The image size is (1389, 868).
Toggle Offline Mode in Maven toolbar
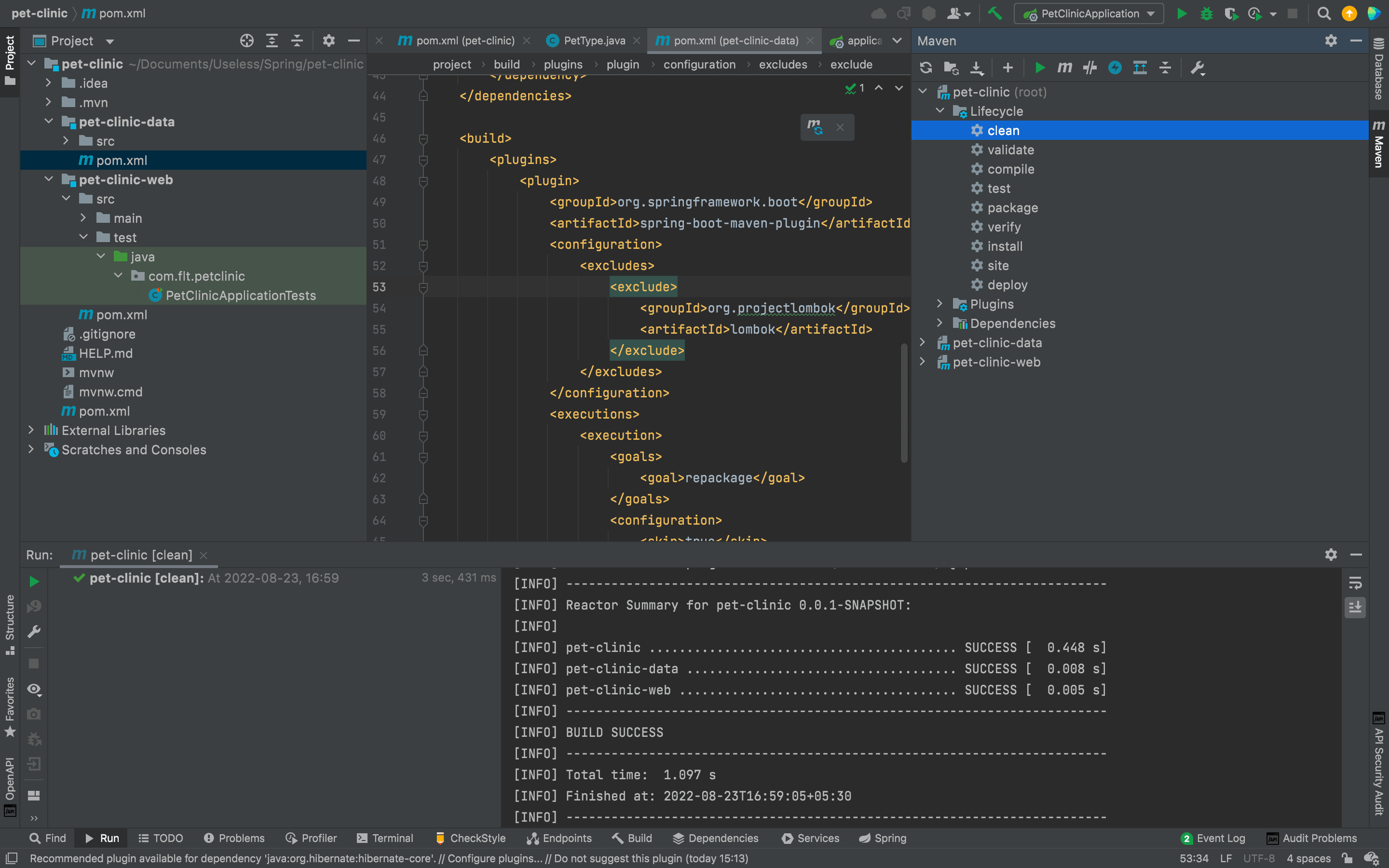[1089, 68]
